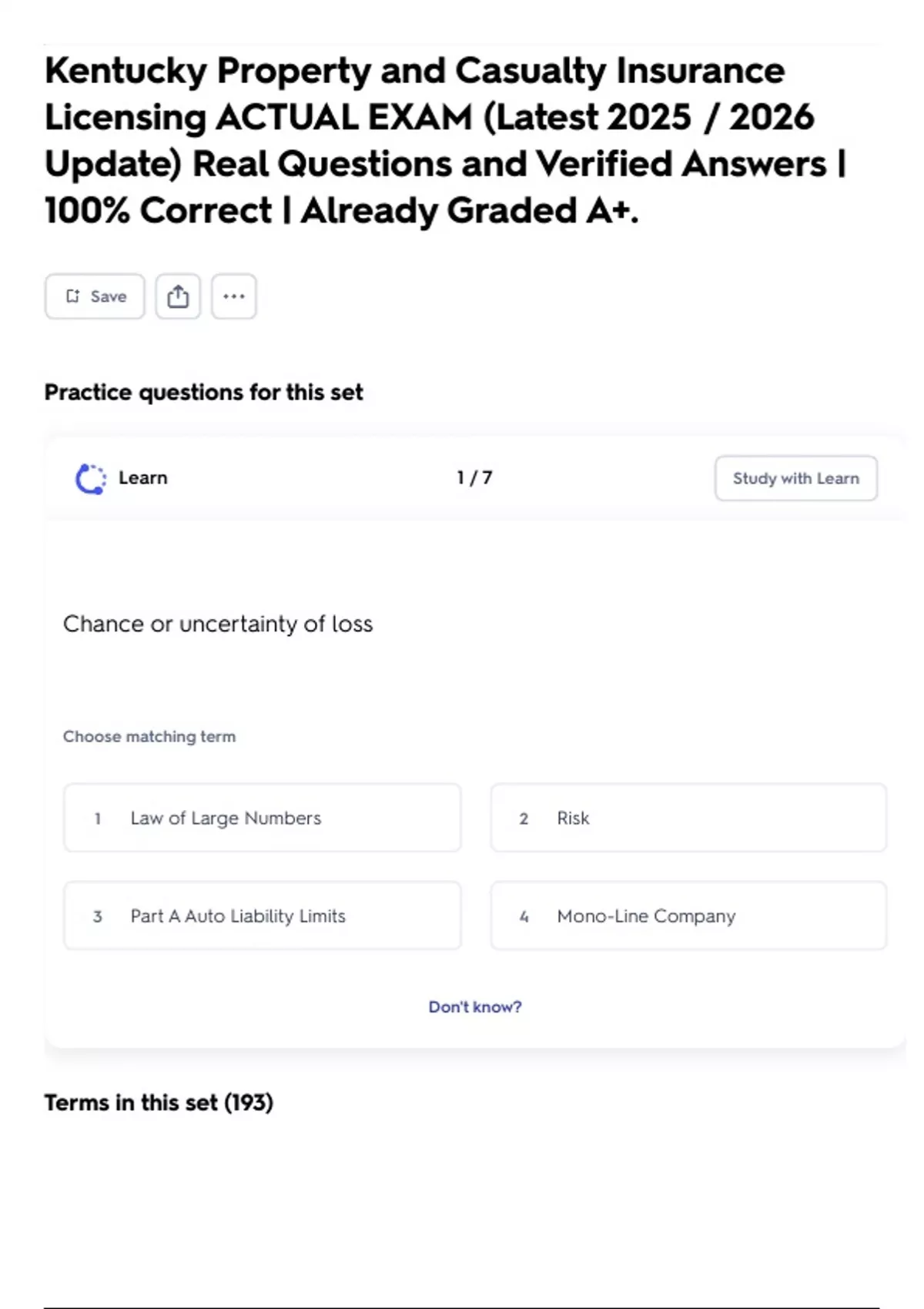Screen dimensions: 924x1309
Task: Select answer Law of Large Numbers
Action: (x=262, y=818)
